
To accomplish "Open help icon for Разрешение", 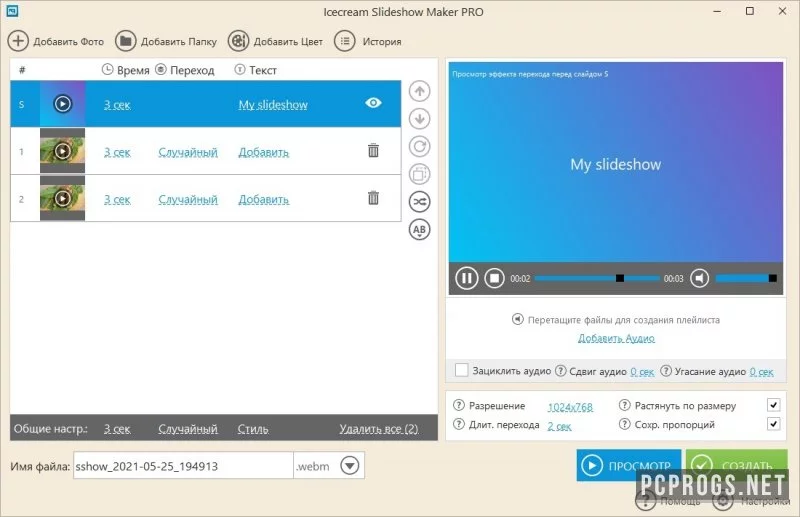I will (x=459, y=405).
